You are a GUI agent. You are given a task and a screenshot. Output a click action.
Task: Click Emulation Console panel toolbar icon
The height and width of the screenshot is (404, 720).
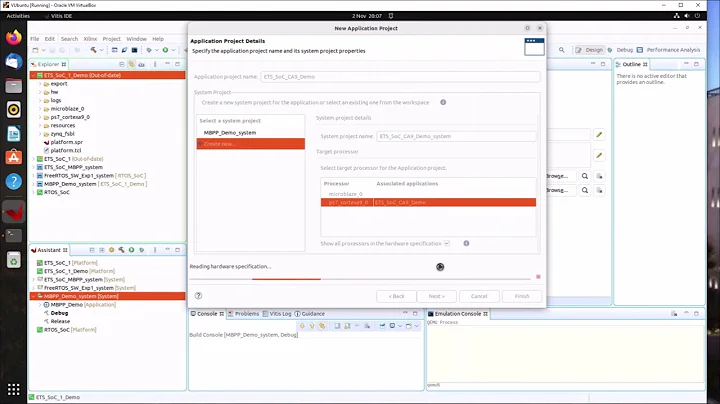tap(674, 314)
